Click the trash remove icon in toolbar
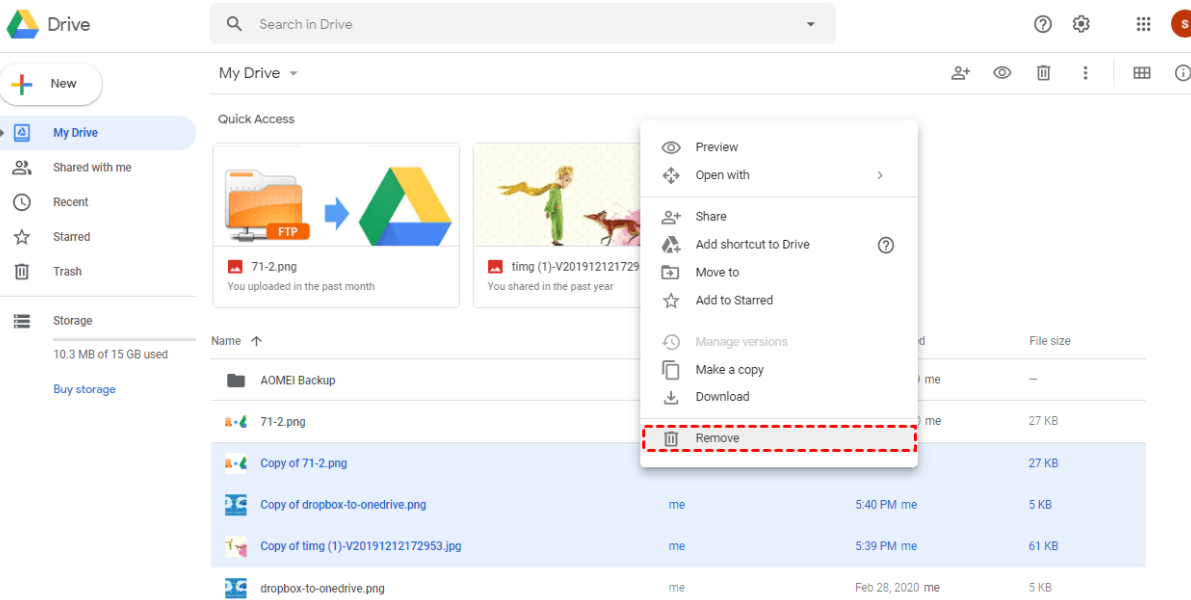1191x600 pixels. coord(1043,73)
